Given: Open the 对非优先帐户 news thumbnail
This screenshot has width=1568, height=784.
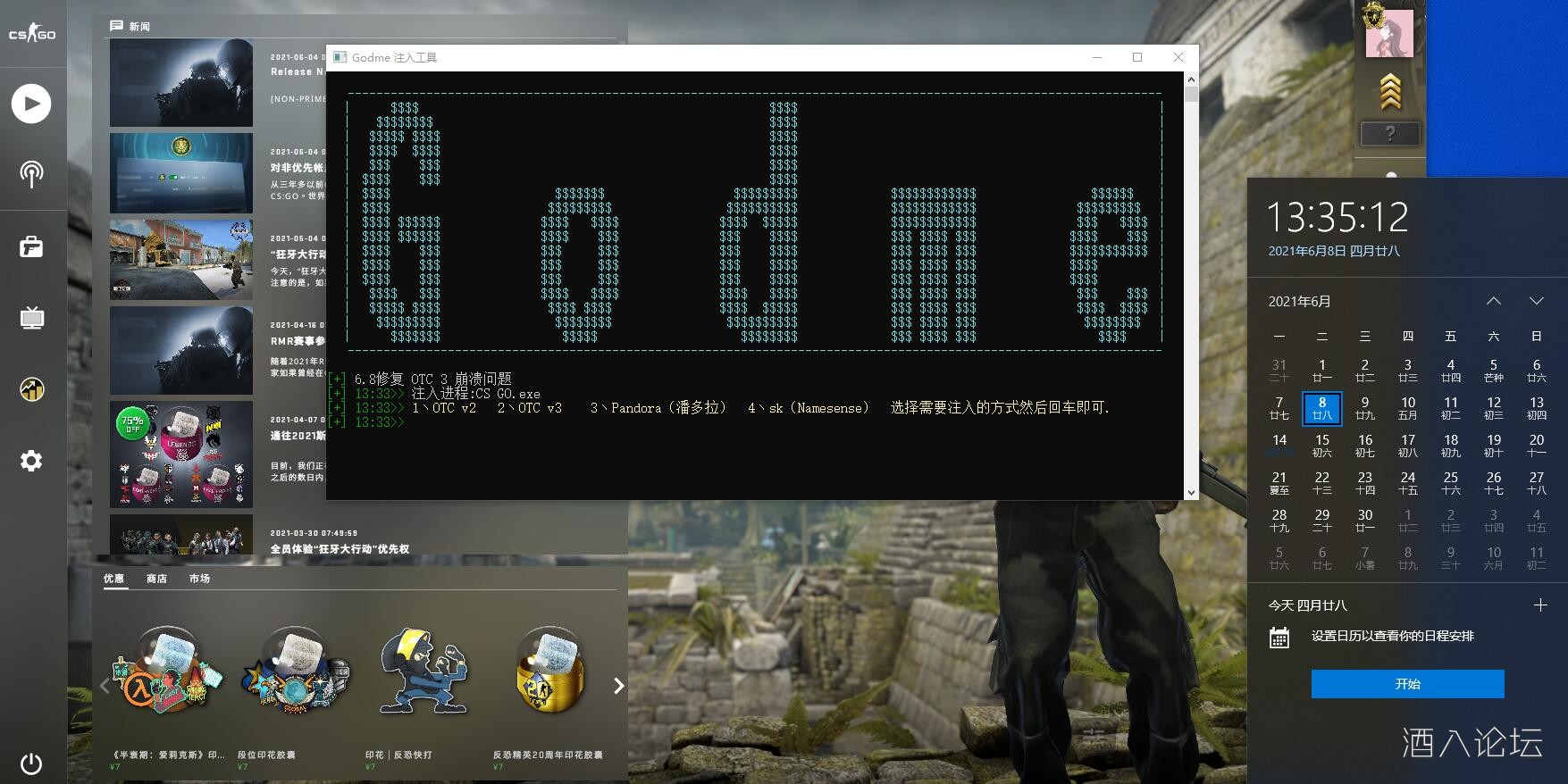Looking at the screenshot, I should [x=181, y=173].
